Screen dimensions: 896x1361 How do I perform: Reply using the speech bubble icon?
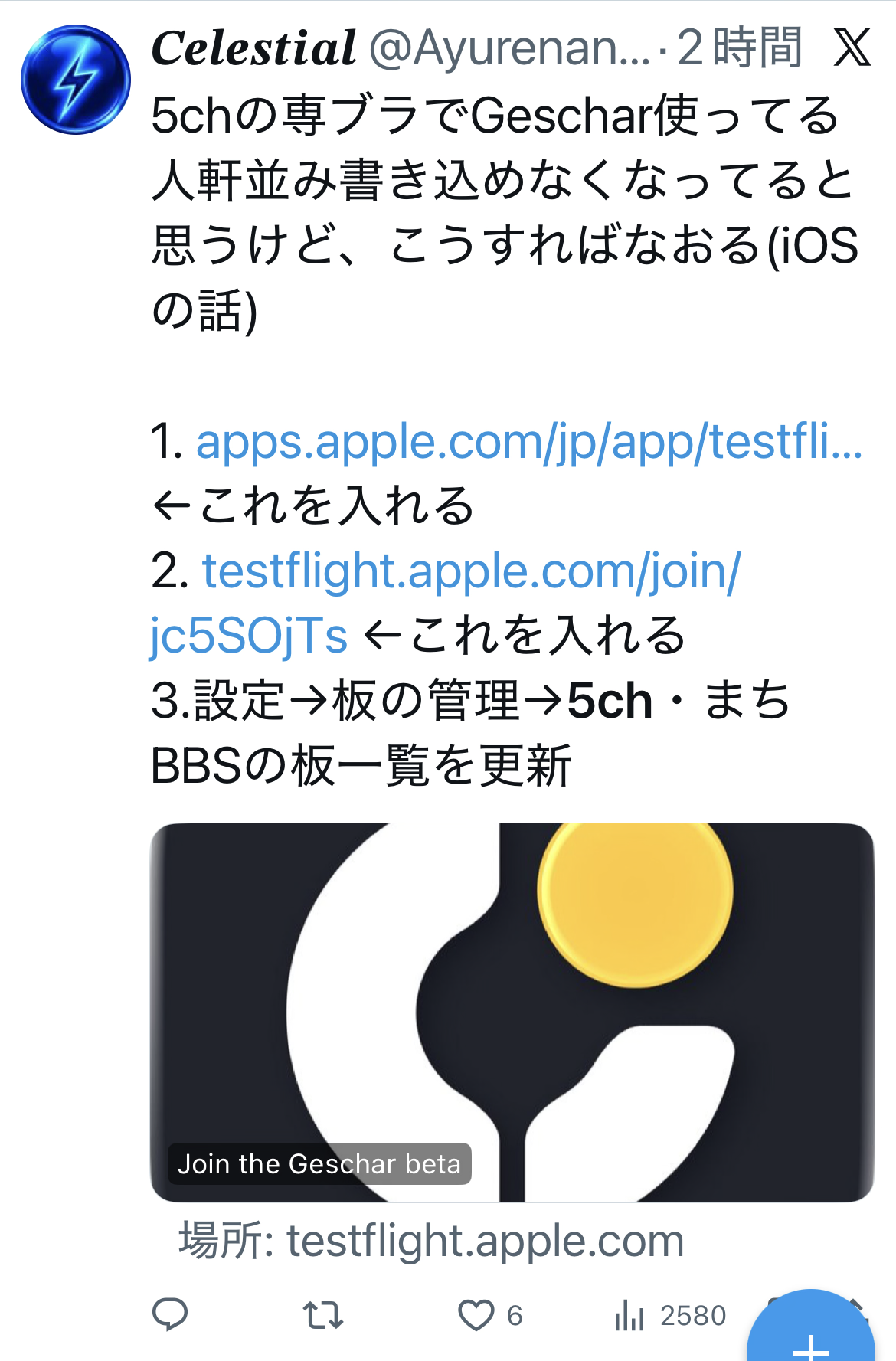point(170,1315)
